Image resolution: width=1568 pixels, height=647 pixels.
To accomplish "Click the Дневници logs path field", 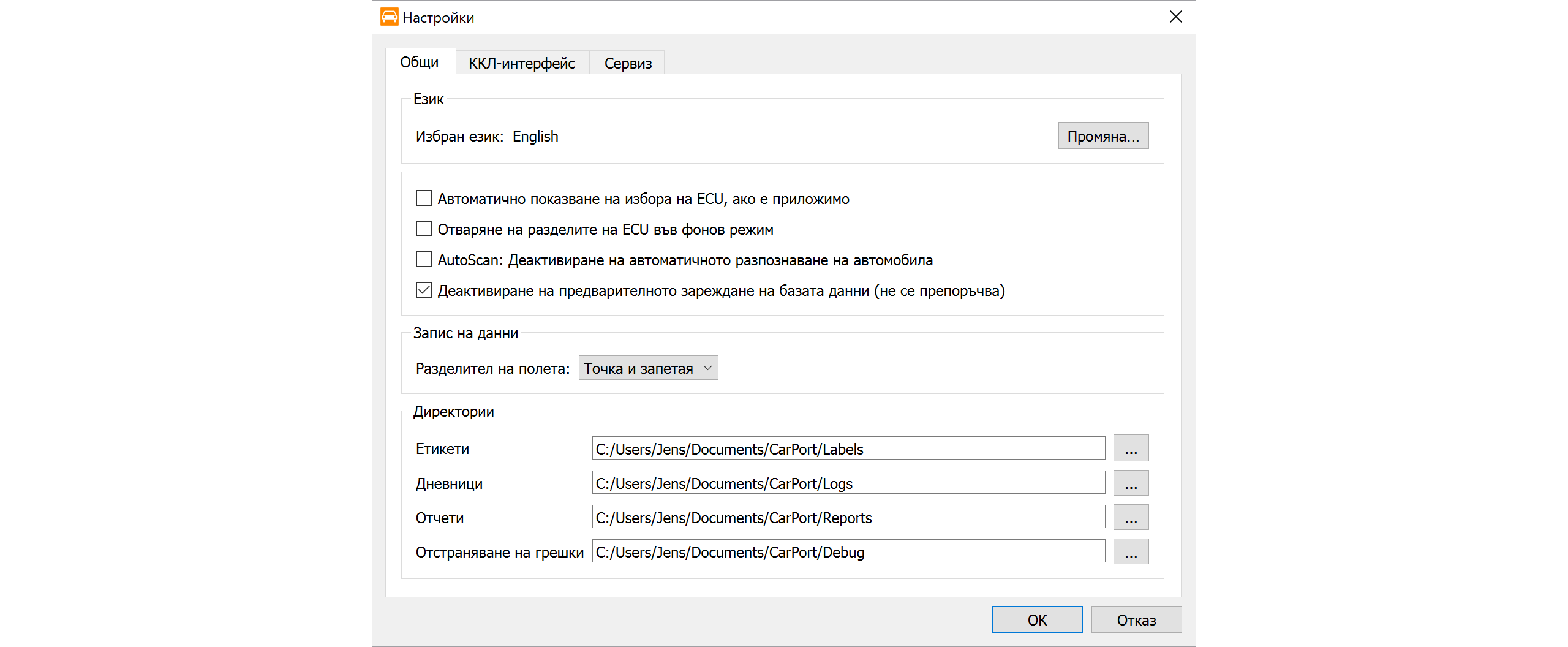I will click(x=848, y=483).
